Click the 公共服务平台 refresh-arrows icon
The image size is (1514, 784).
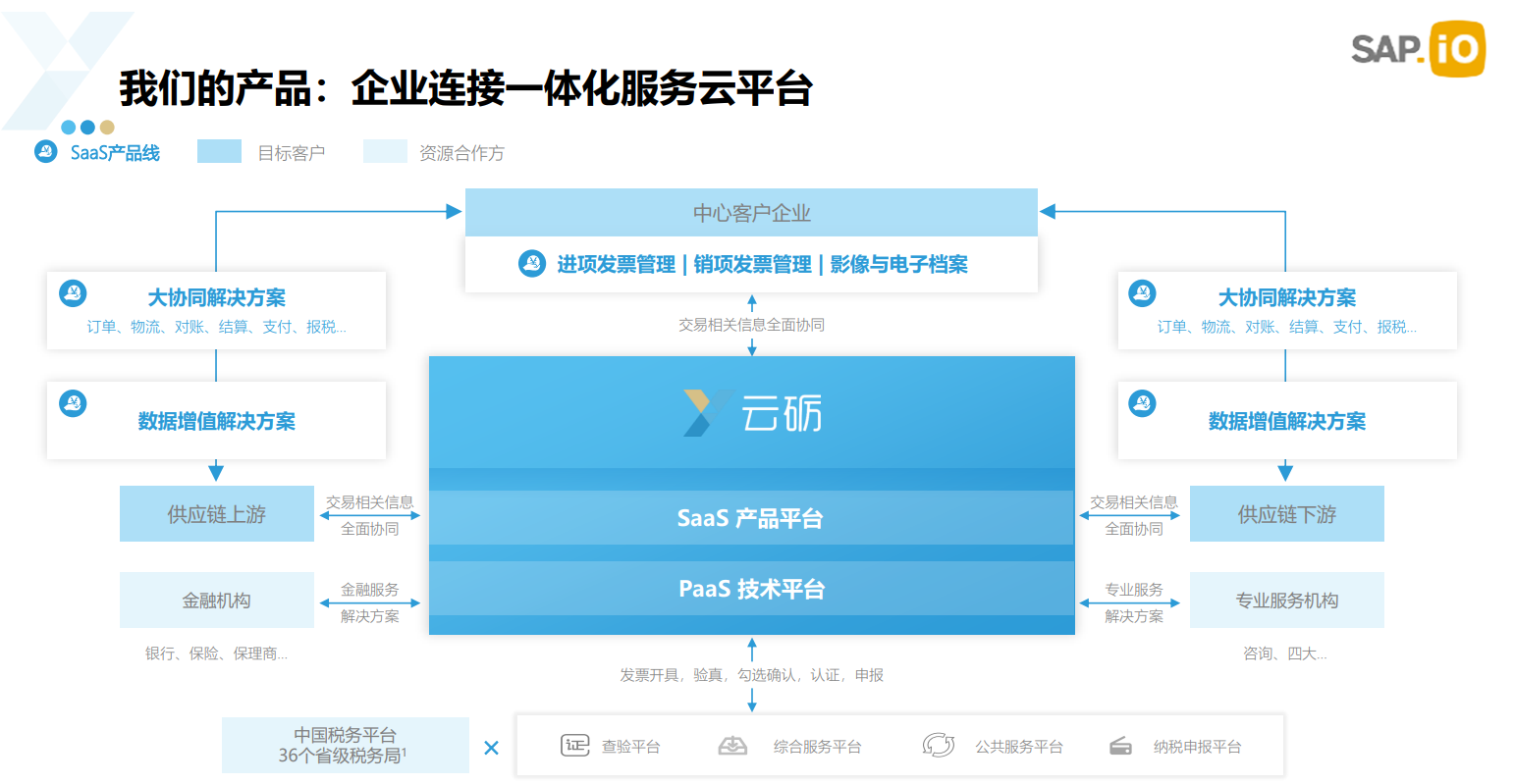(x=938, y=746)
